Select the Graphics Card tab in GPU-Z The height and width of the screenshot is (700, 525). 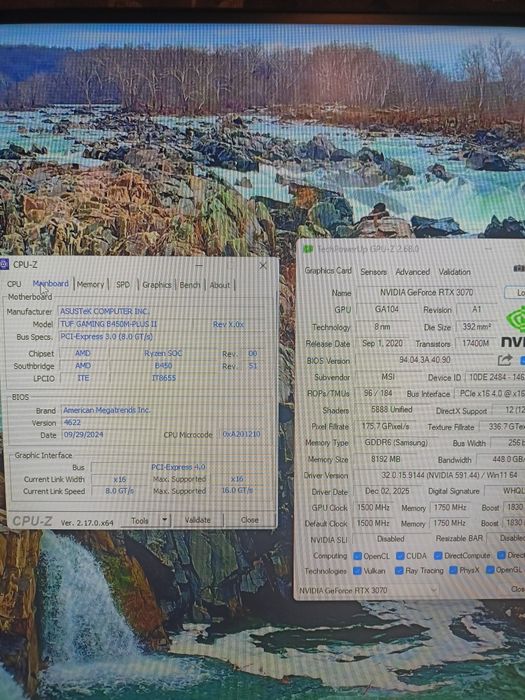coord(328,271)
